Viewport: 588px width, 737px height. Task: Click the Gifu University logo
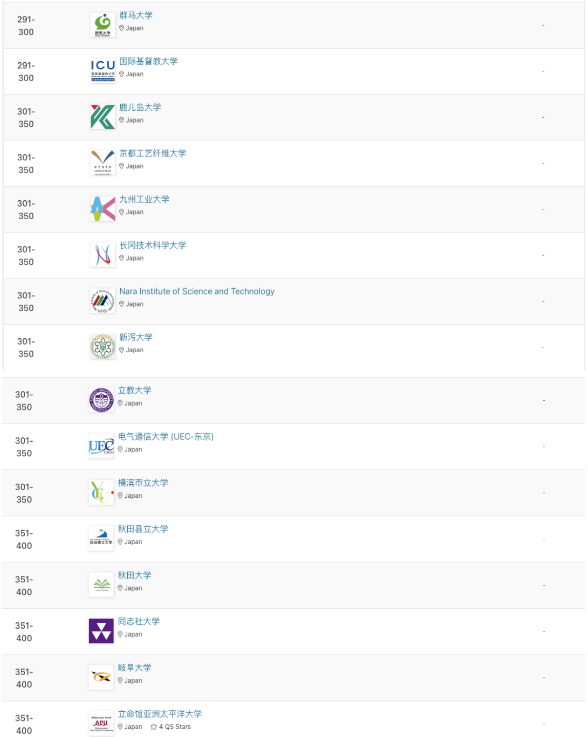[x=101, y=677]
